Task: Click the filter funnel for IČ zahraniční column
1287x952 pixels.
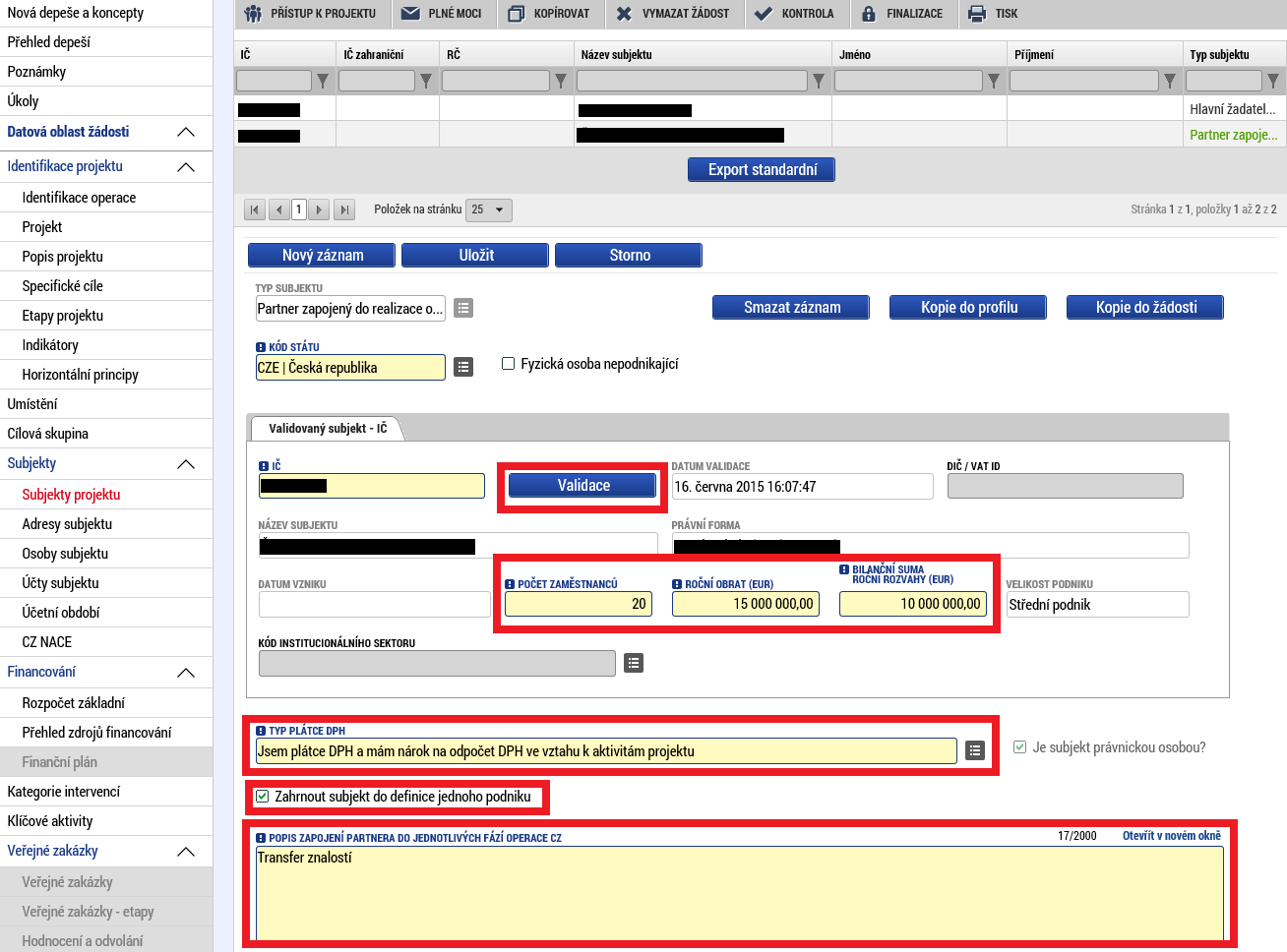Action: click(426, 81)
